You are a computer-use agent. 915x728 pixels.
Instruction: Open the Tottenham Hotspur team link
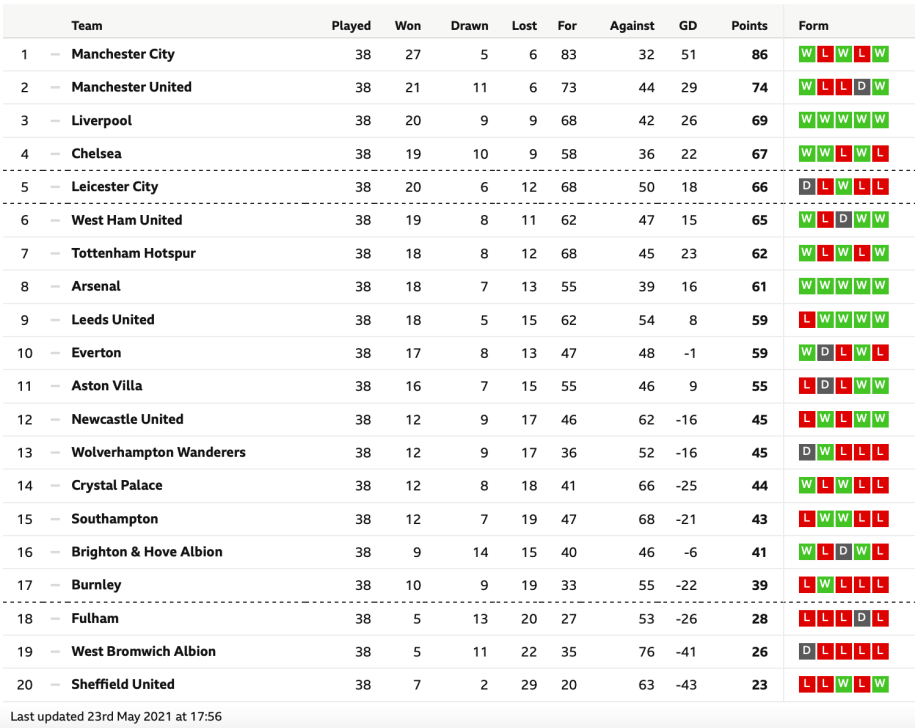[x=133, y=253]
